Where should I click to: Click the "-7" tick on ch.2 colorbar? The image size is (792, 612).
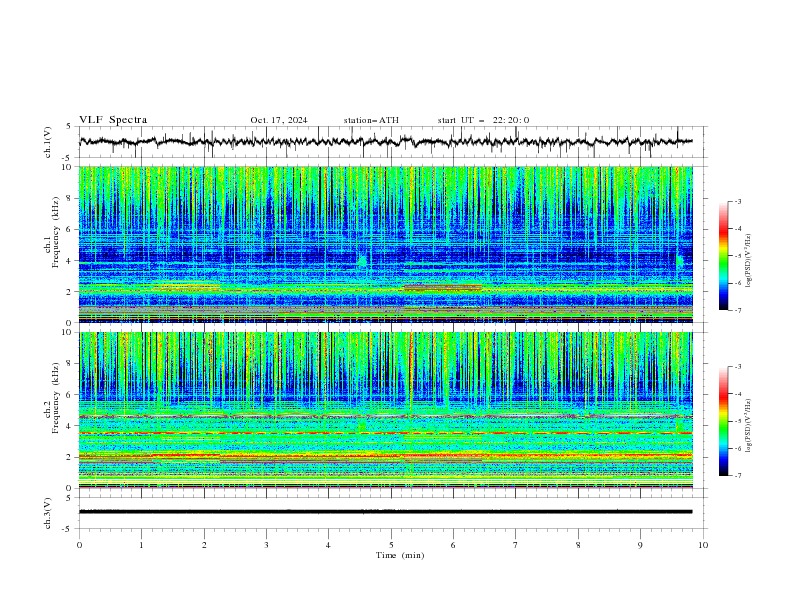738,475
